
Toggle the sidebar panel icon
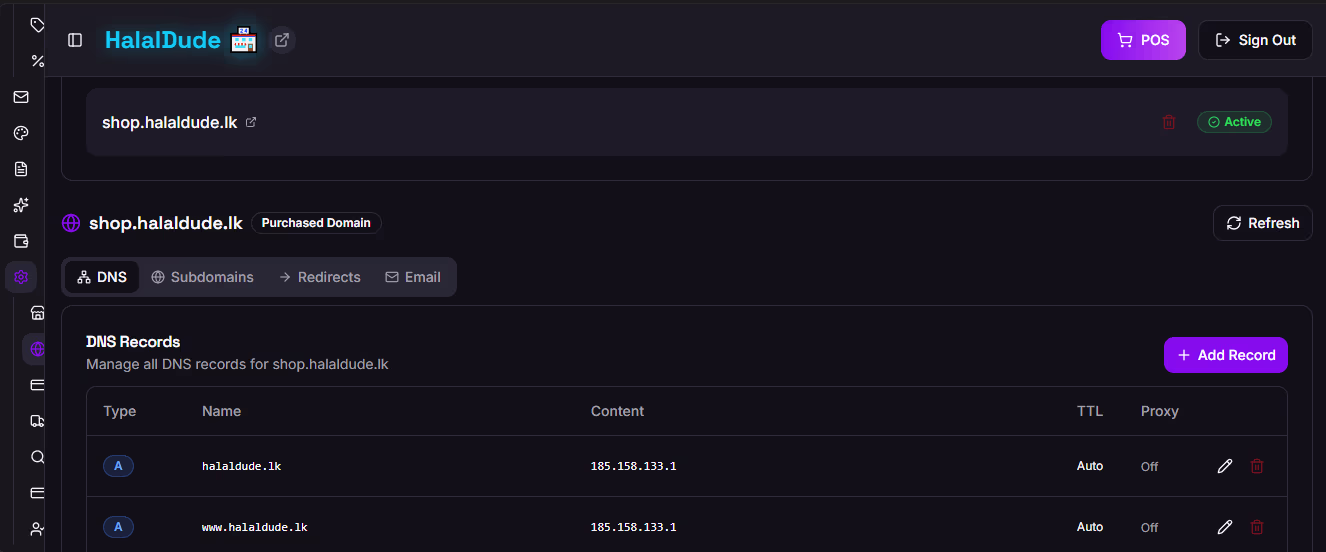[75, 40]
